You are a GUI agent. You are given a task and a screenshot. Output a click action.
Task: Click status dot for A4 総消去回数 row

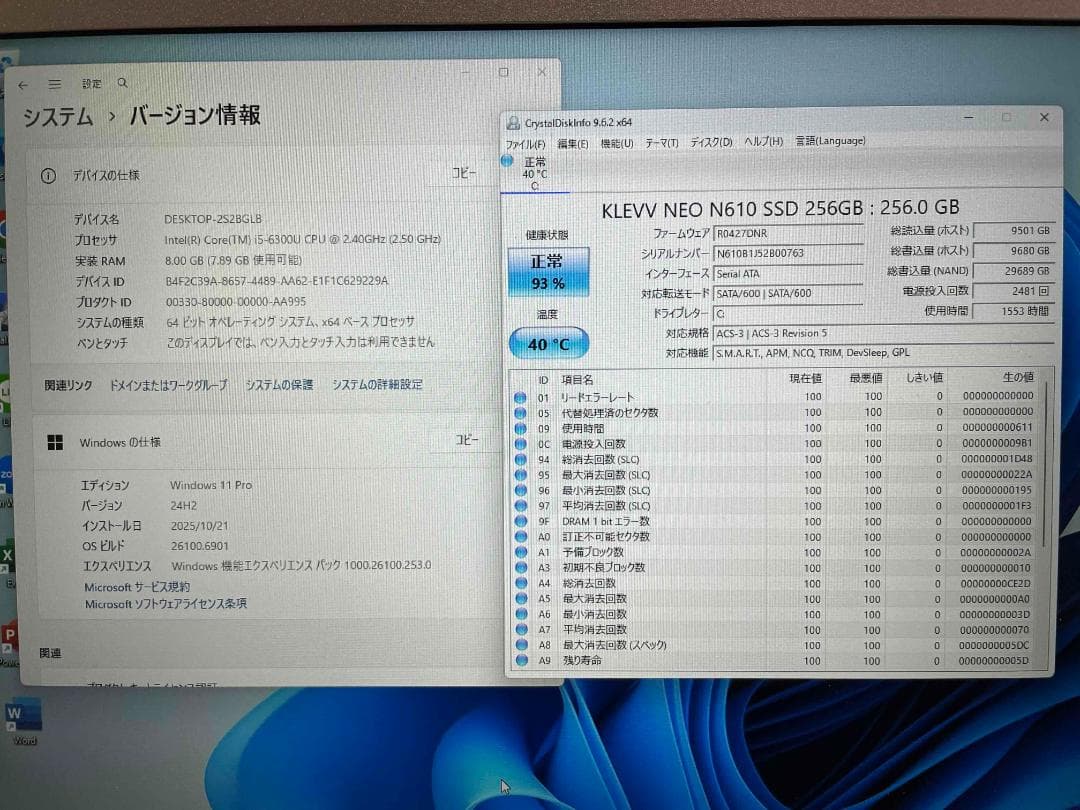[521, 583]
